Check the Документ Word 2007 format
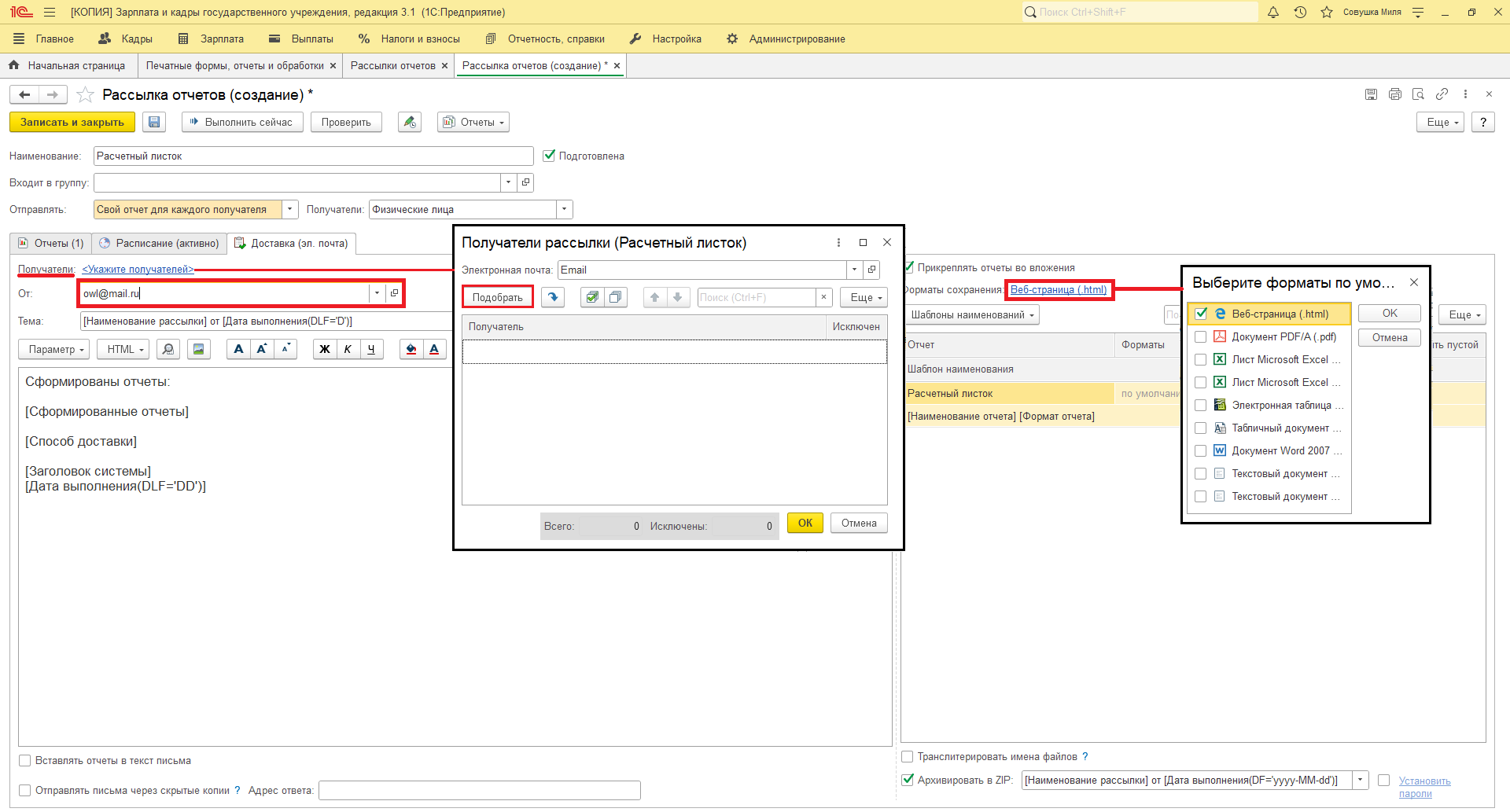This screenshot has height=812, width=1510. pyautogui.click(x=1200, y=450)
